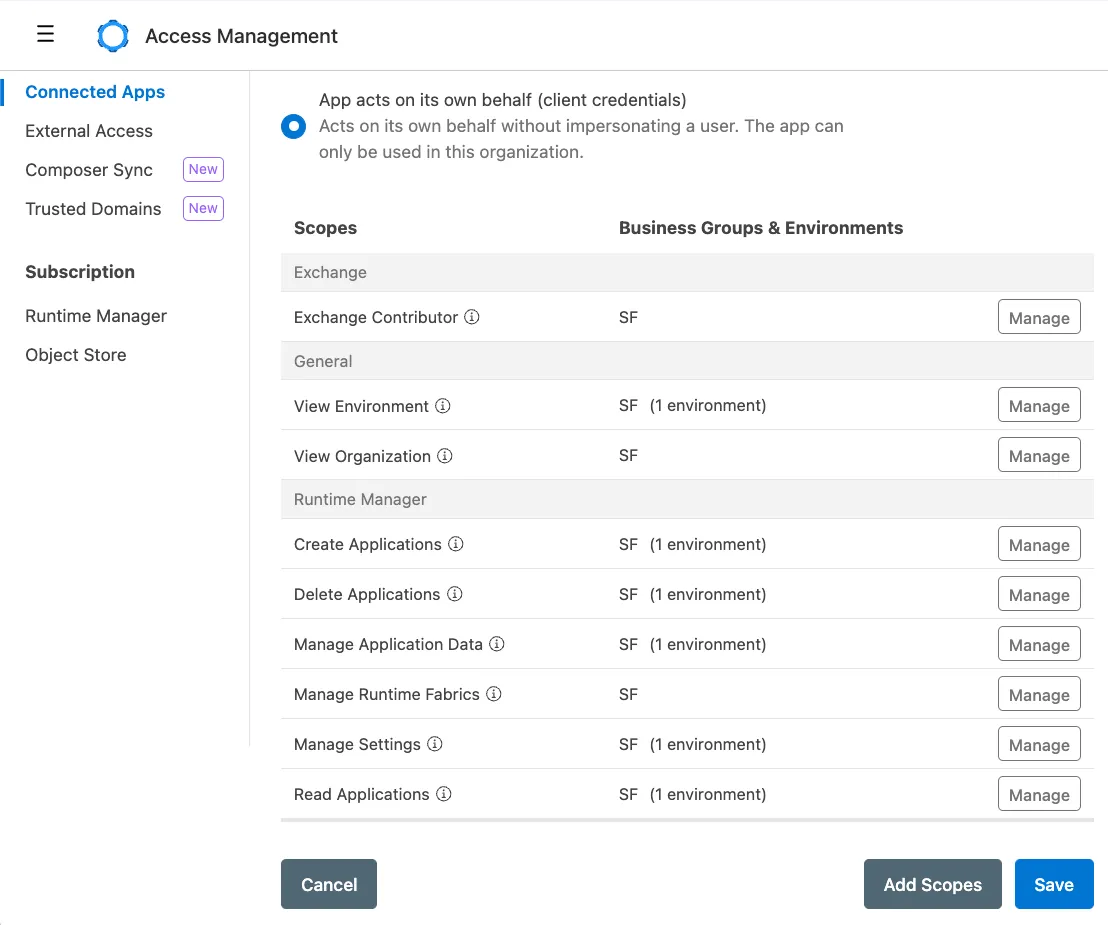Screen dimensions: 1108x925
Task: Open the hamburger navigation menu
Action: click(45, 34)
